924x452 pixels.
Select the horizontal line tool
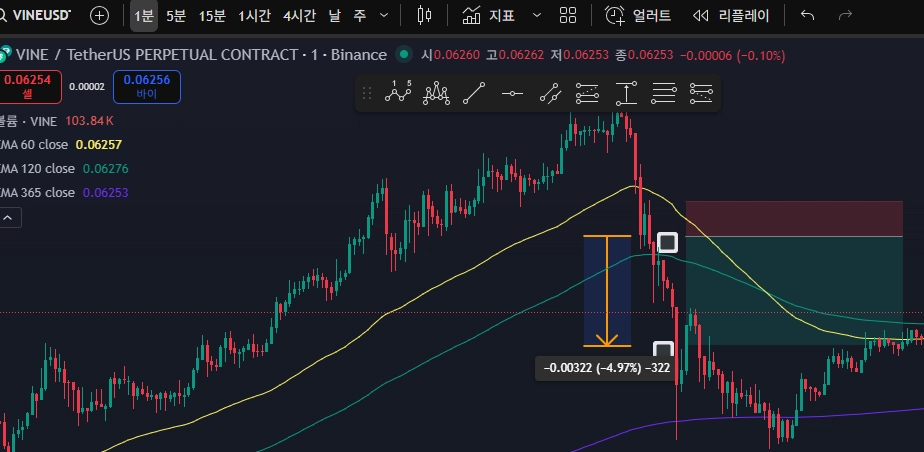(x=512, y=94)
